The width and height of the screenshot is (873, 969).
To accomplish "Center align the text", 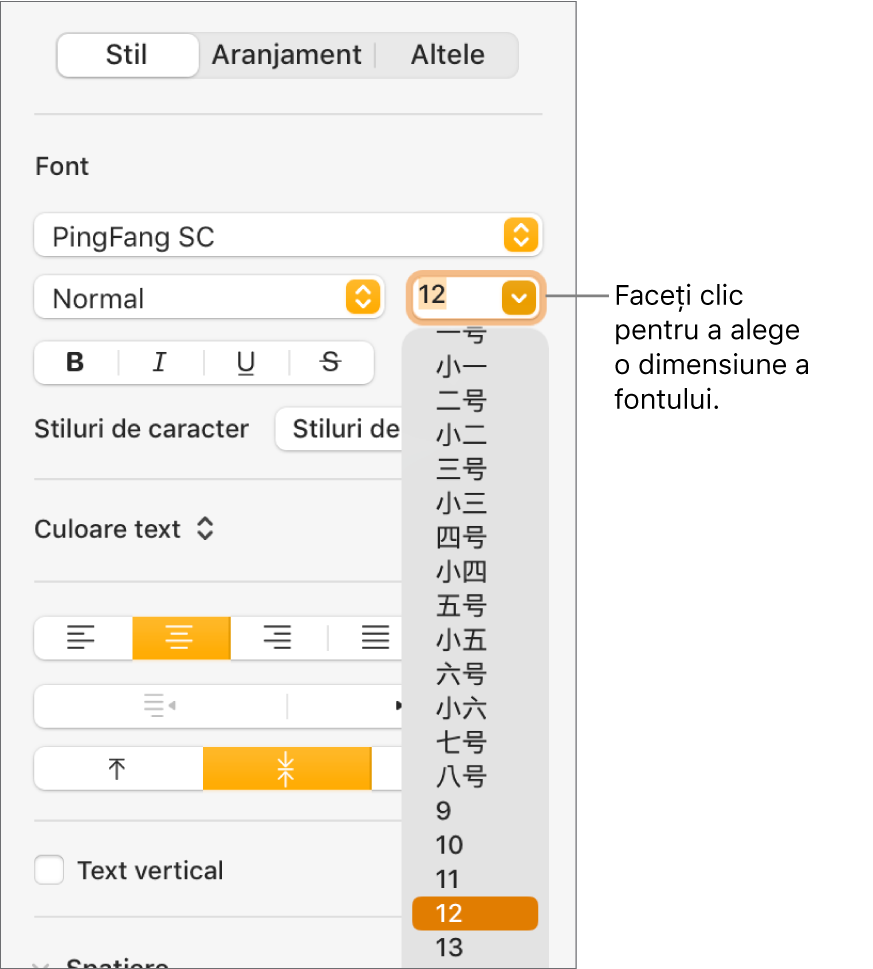I will 181,638.
